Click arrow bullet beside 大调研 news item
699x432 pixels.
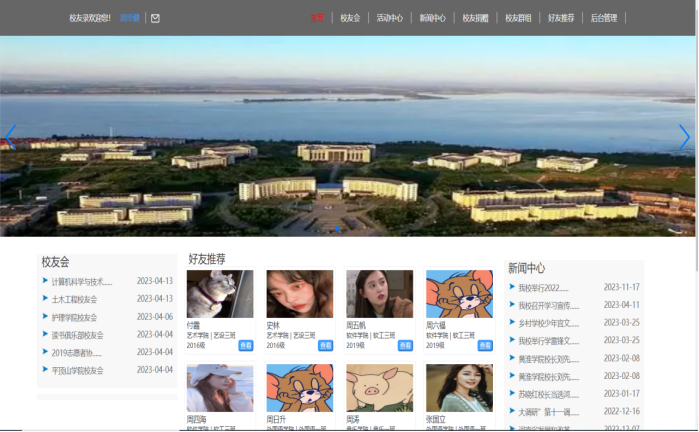pos(512,411)
